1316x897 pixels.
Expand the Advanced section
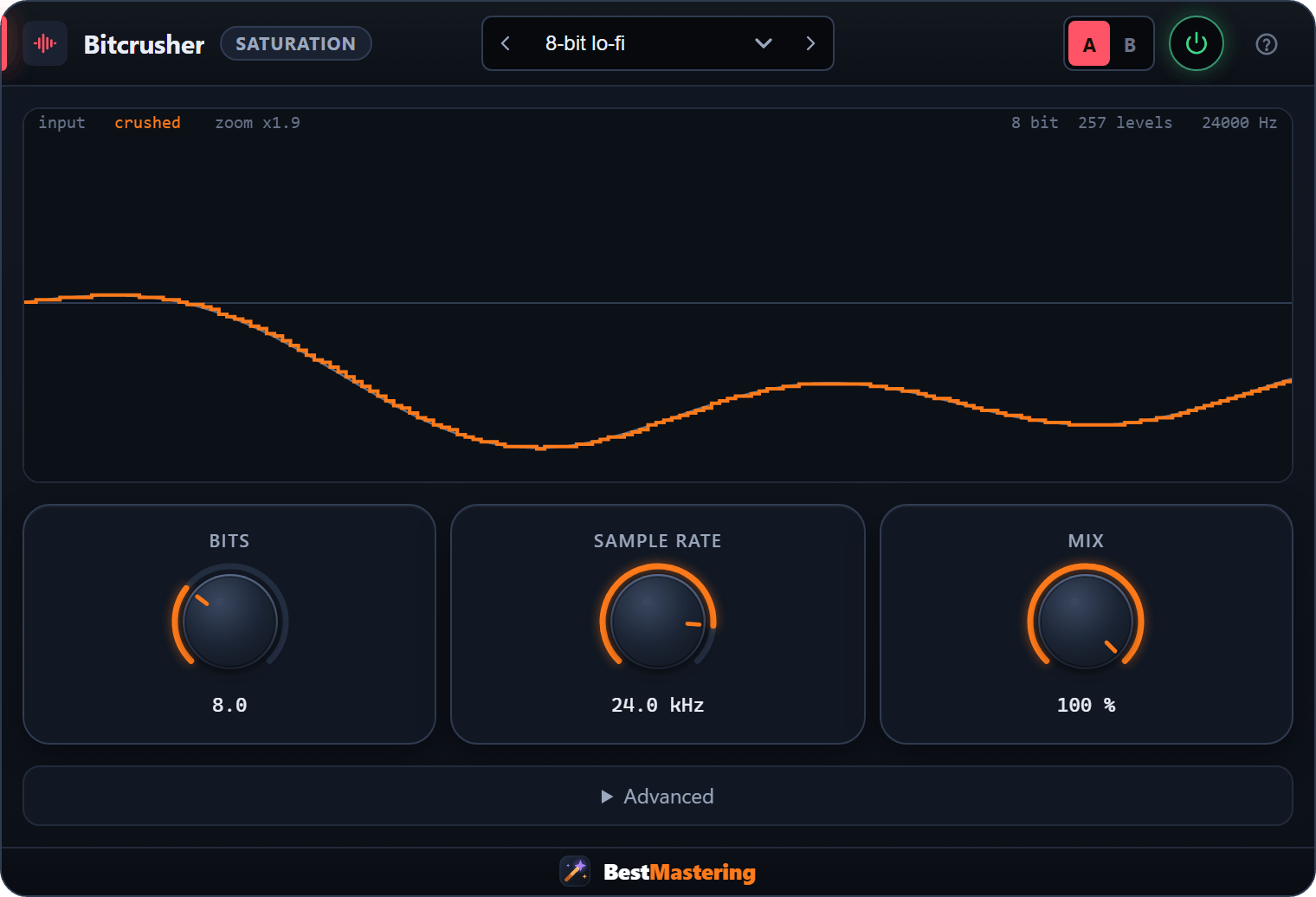(658, 796)
